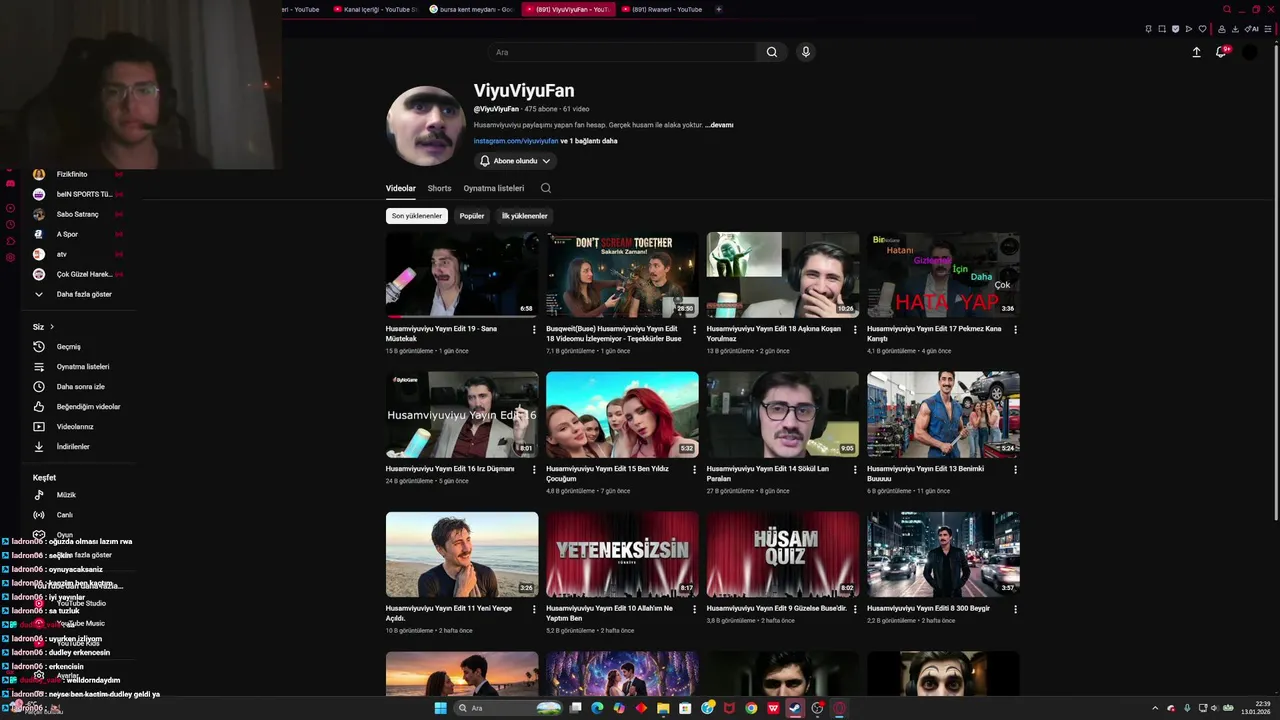Open YouTube notifications bell

pos(1221,52)
